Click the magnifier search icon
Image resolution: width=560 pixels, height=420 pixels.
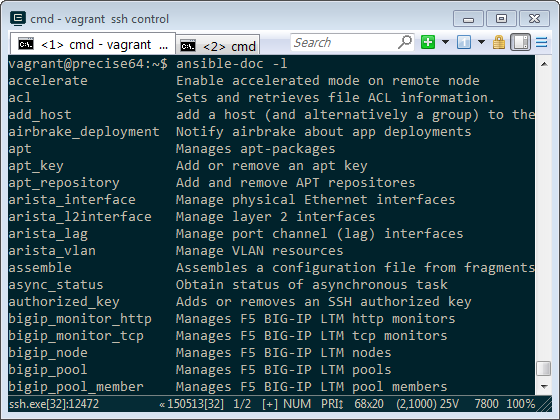(405, 42)
